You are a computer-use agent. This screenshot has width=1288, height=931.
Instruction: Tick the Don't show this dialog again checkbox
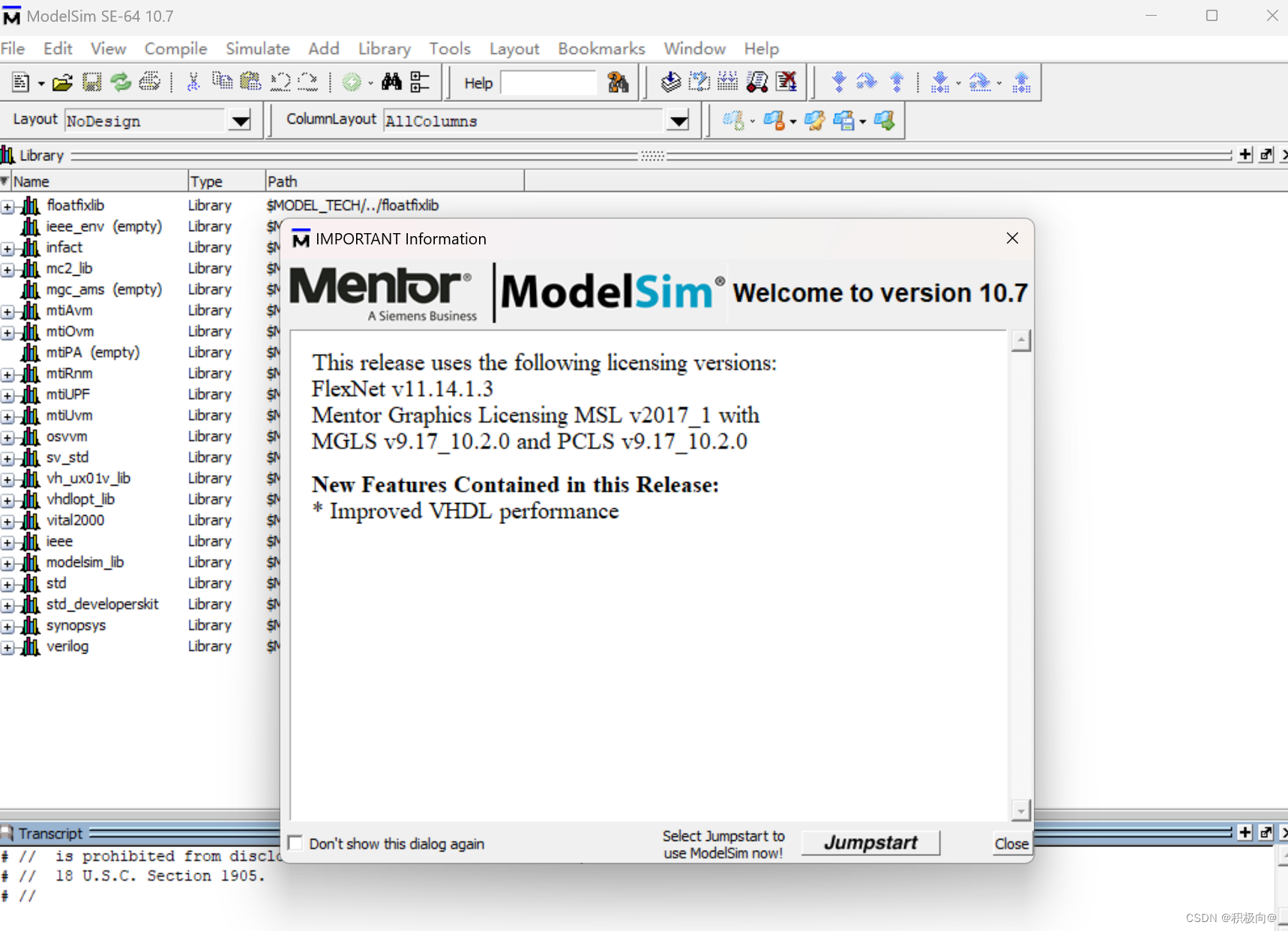[x=296, y=843]
